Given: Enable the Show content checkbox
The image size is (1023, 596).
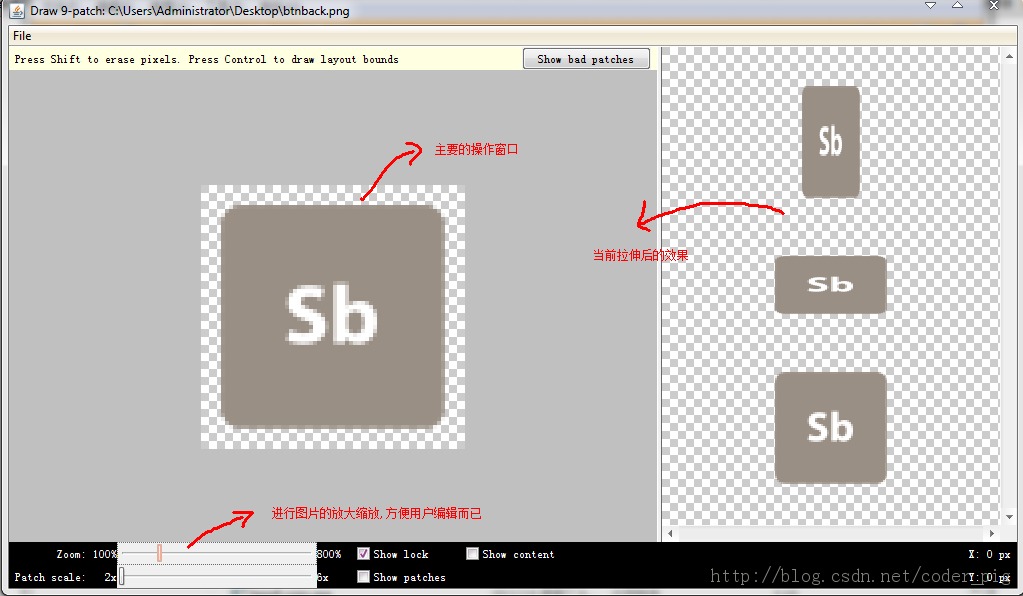Looking at the screenshot, I should click(472, 554).
